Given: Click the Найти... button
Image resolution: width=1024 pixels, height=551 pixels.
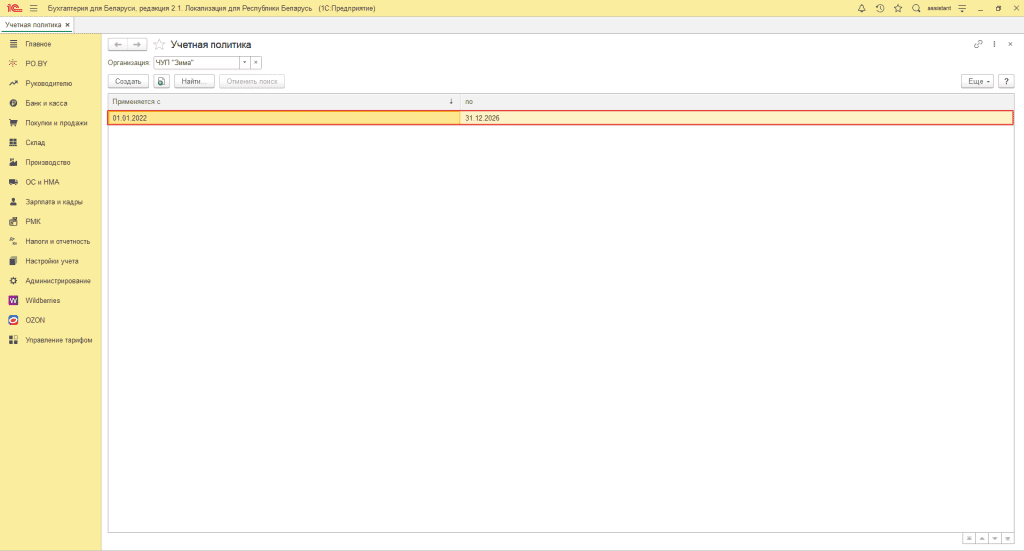Looking at the screenshot, I should click(194, 81).
